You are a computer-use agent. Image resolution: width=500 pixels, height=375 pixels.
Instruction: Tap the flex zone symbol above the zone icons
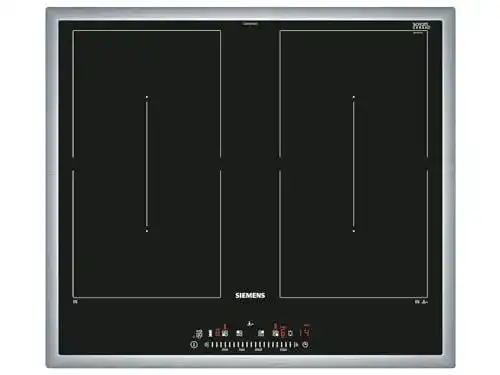[x=250, y=323]
